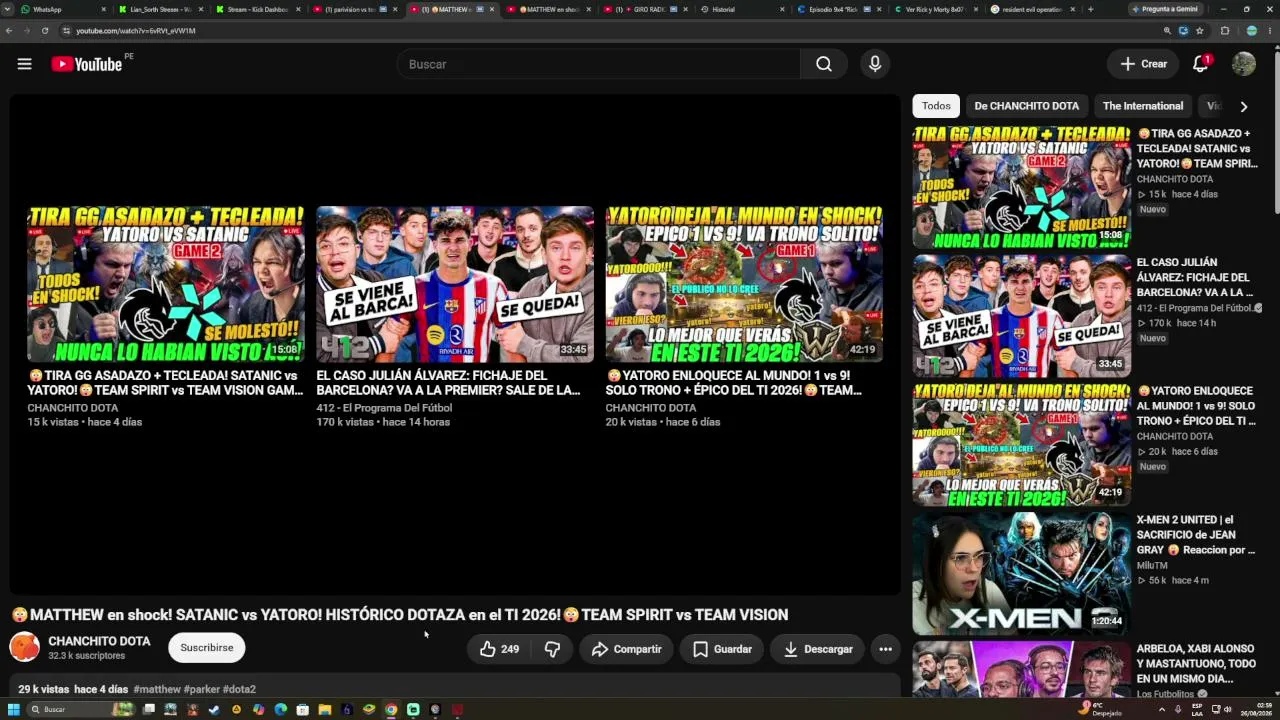Open Task View on the taskbar
Viewport: 1280px width, 720px height.
(x=149, y=710)
